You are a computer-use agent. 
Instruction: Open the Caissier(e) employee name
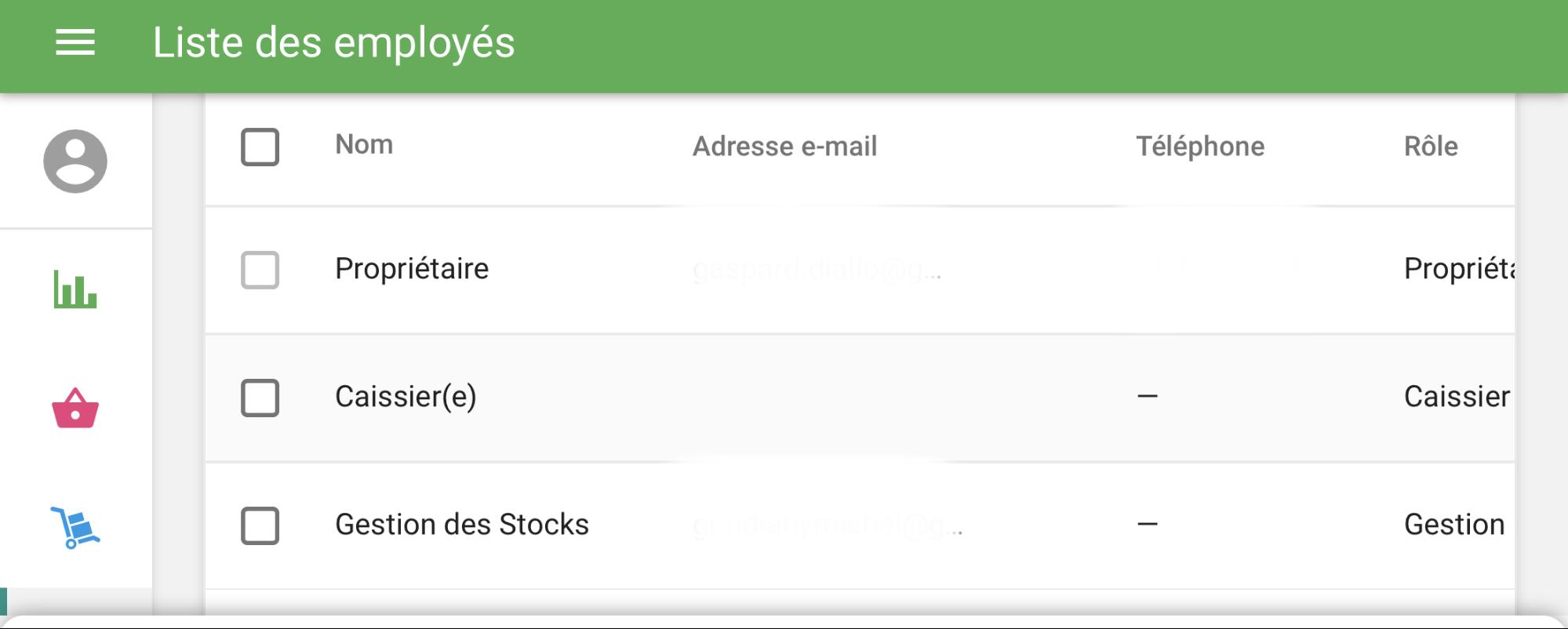pyautogui.click(x=406, y=397)
